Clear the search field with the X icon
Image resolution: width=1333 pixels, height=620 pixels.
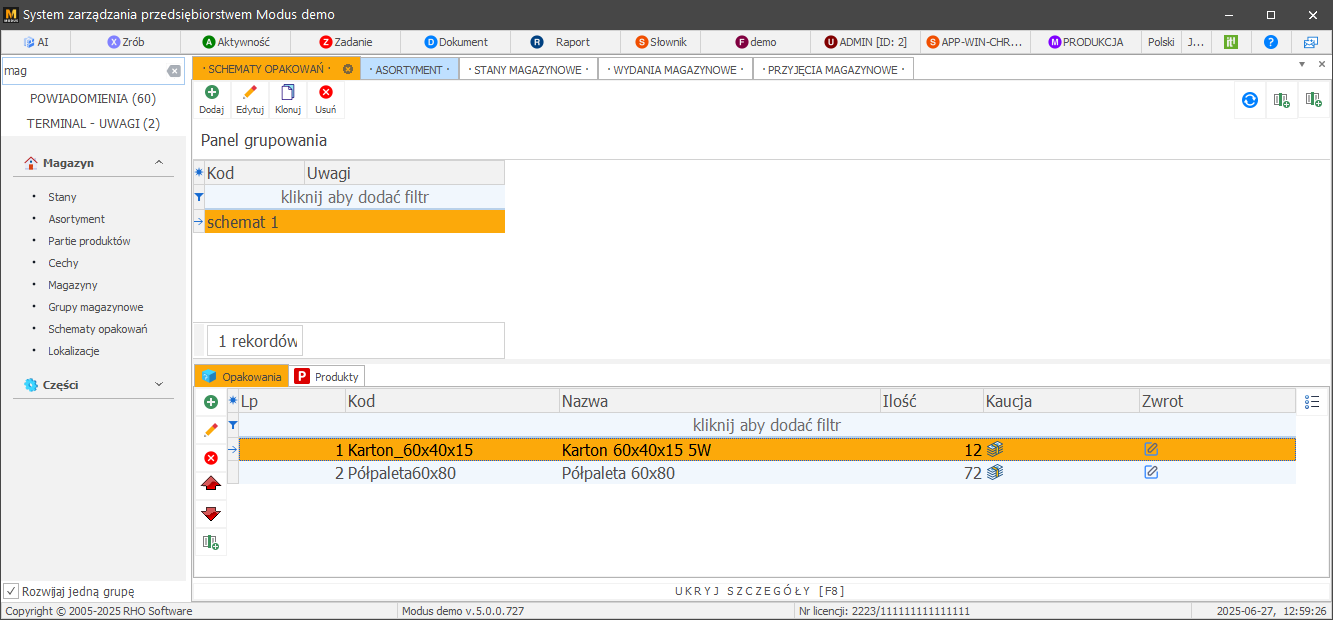174,71
